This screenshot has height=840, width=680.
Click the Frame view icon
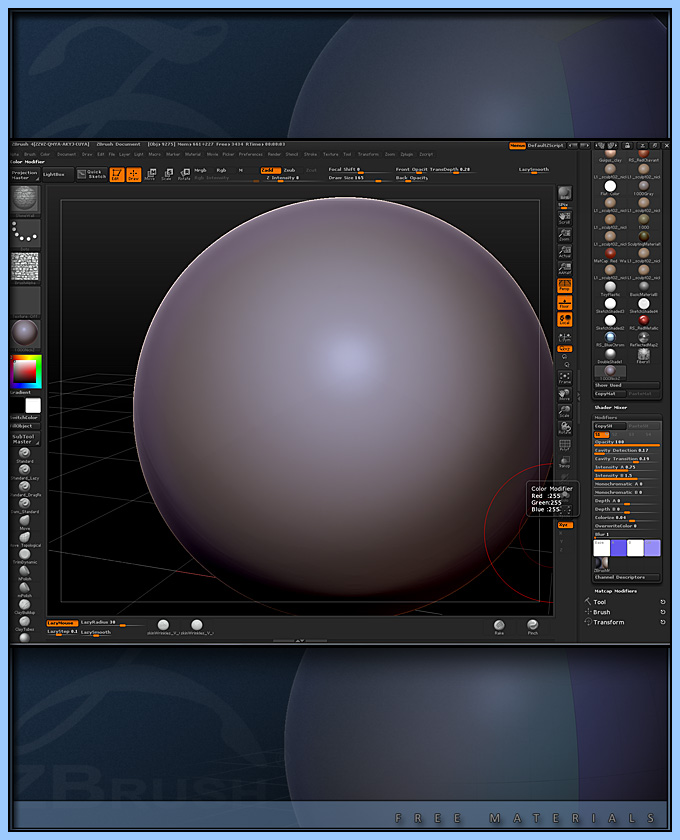pos(564,378)
